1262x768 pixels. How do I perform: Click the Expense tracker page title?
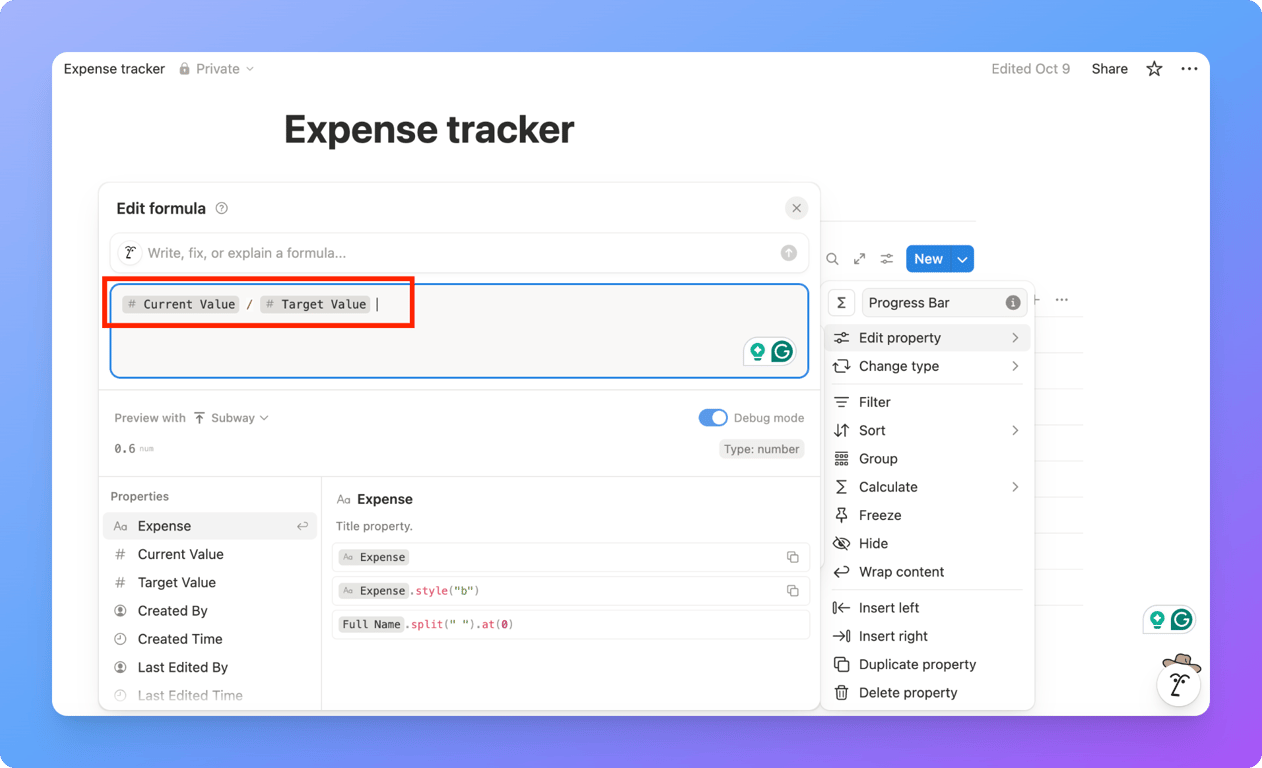click(429, 130)
